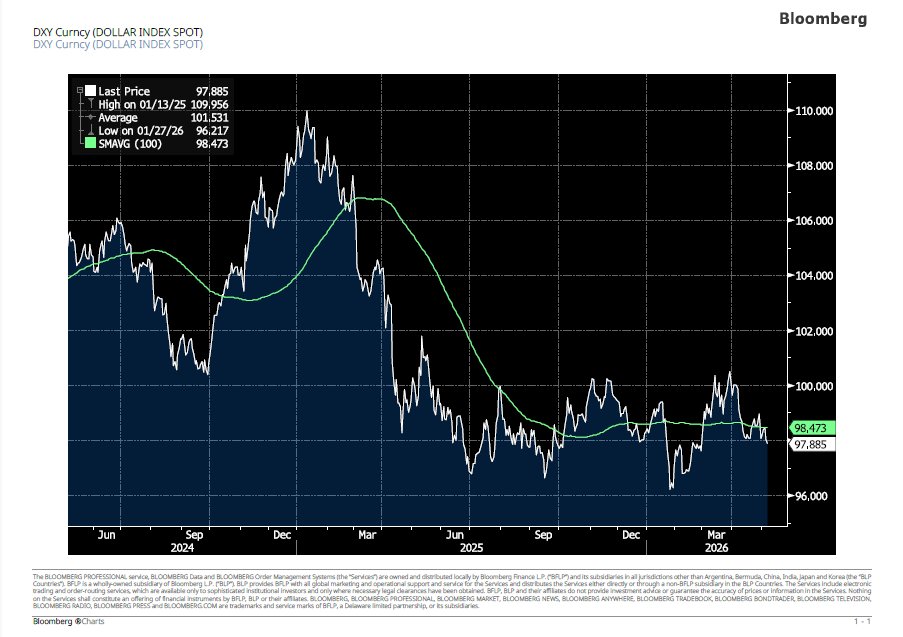Click the Bloomberg logo at top right
The image size is (903, 637).
click(822, 18)
